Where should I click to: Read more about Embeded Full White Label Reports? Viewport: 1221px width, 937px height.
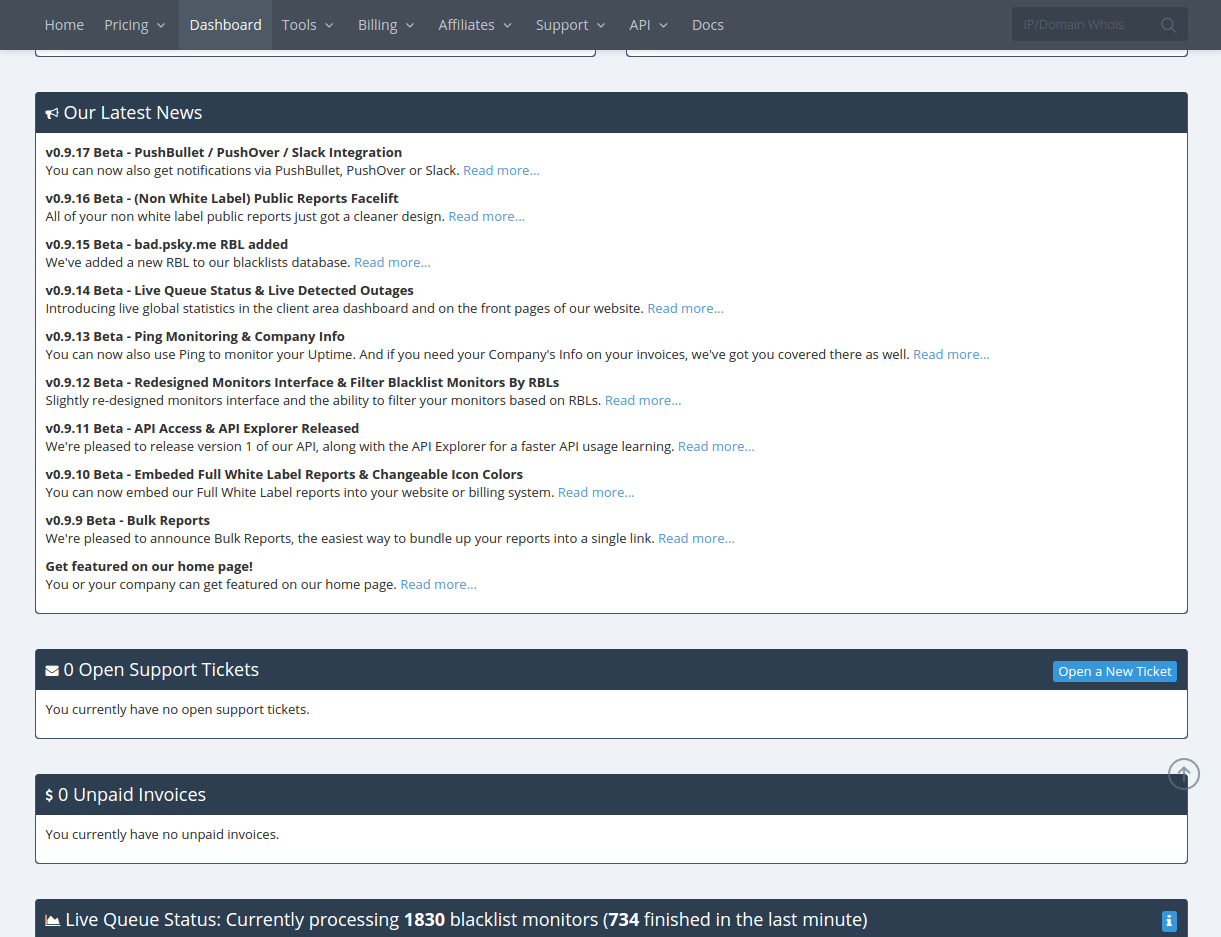click(x=596, y=493)
